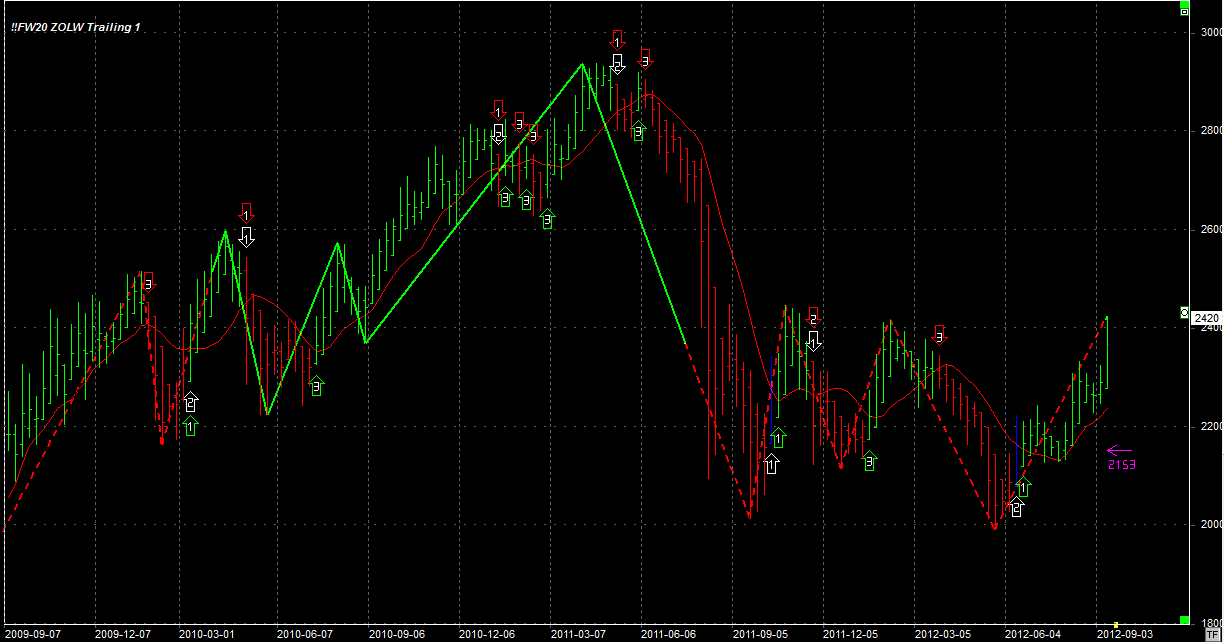
Task: Click the 2010-03-01 date label on time axis
Action: 207,634
